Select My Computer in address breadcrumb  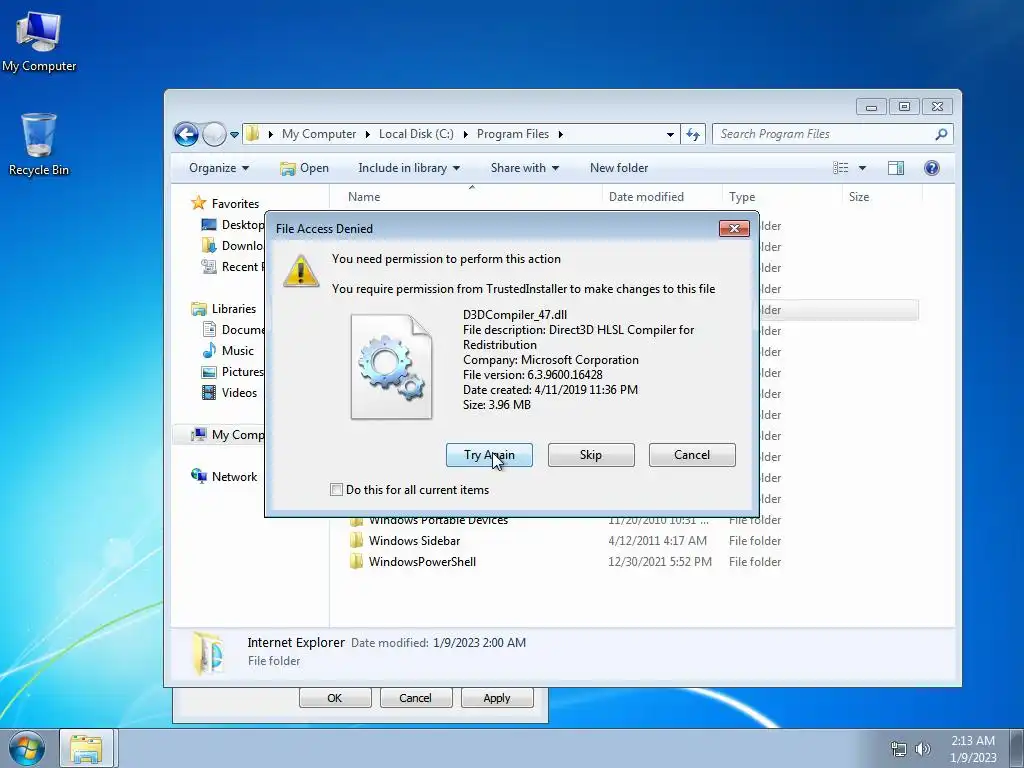[319, 134]
